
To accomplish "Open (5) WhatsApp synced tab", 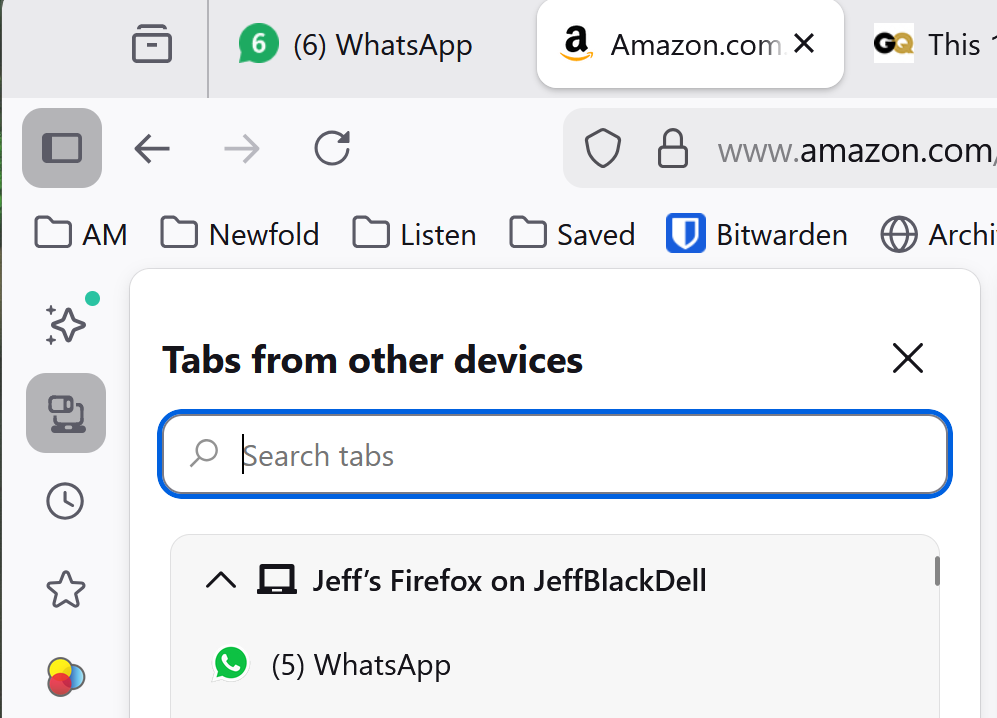I will pyautogui.click(x=360, y=665).
